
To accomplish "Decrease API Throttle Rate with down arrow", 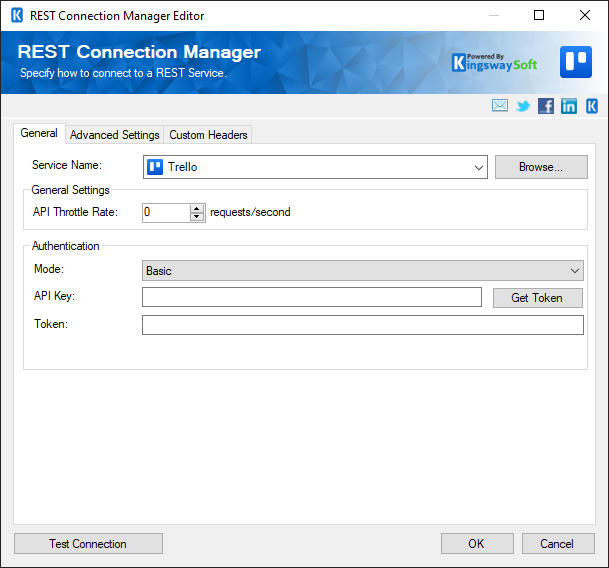I will coord(197,217).
